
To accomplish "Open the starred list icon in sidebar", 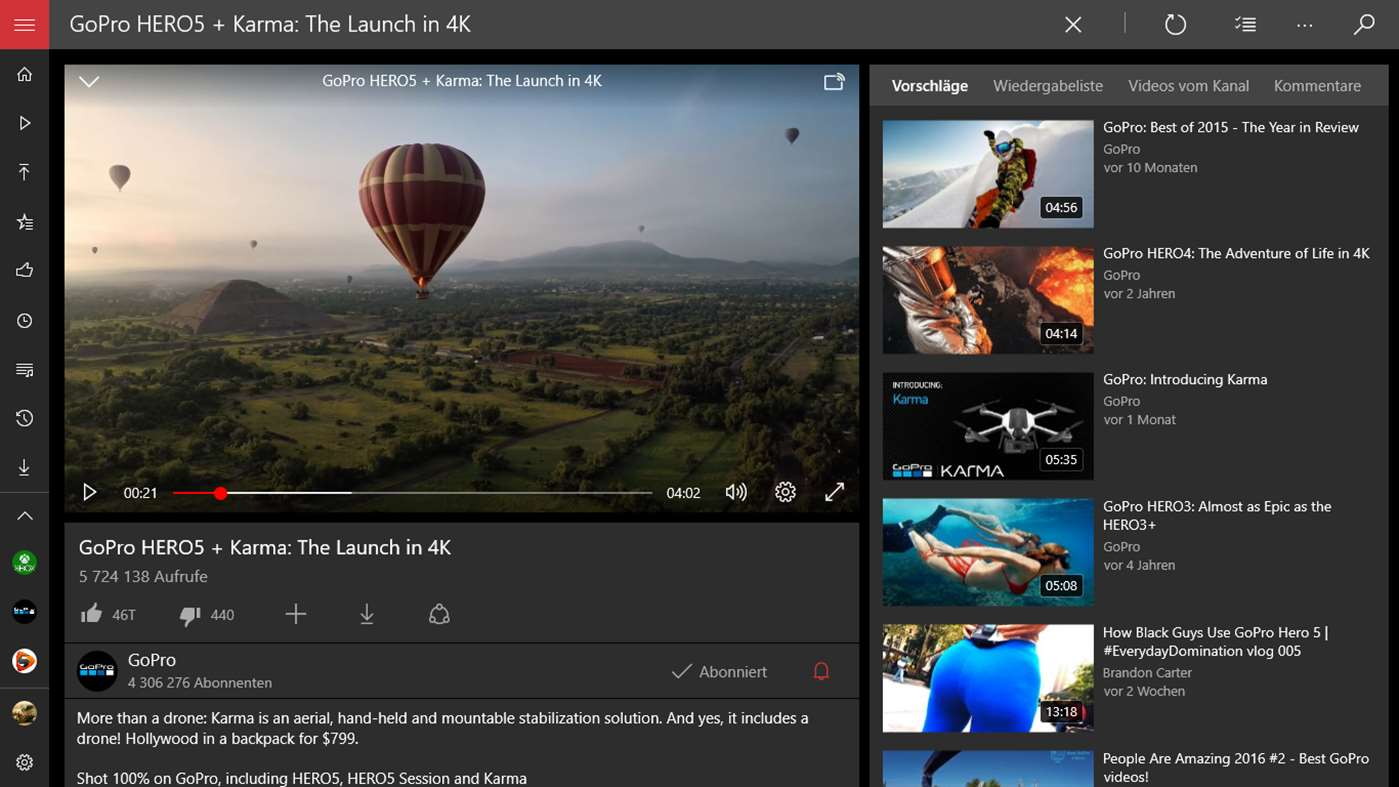I will (25, 222).
